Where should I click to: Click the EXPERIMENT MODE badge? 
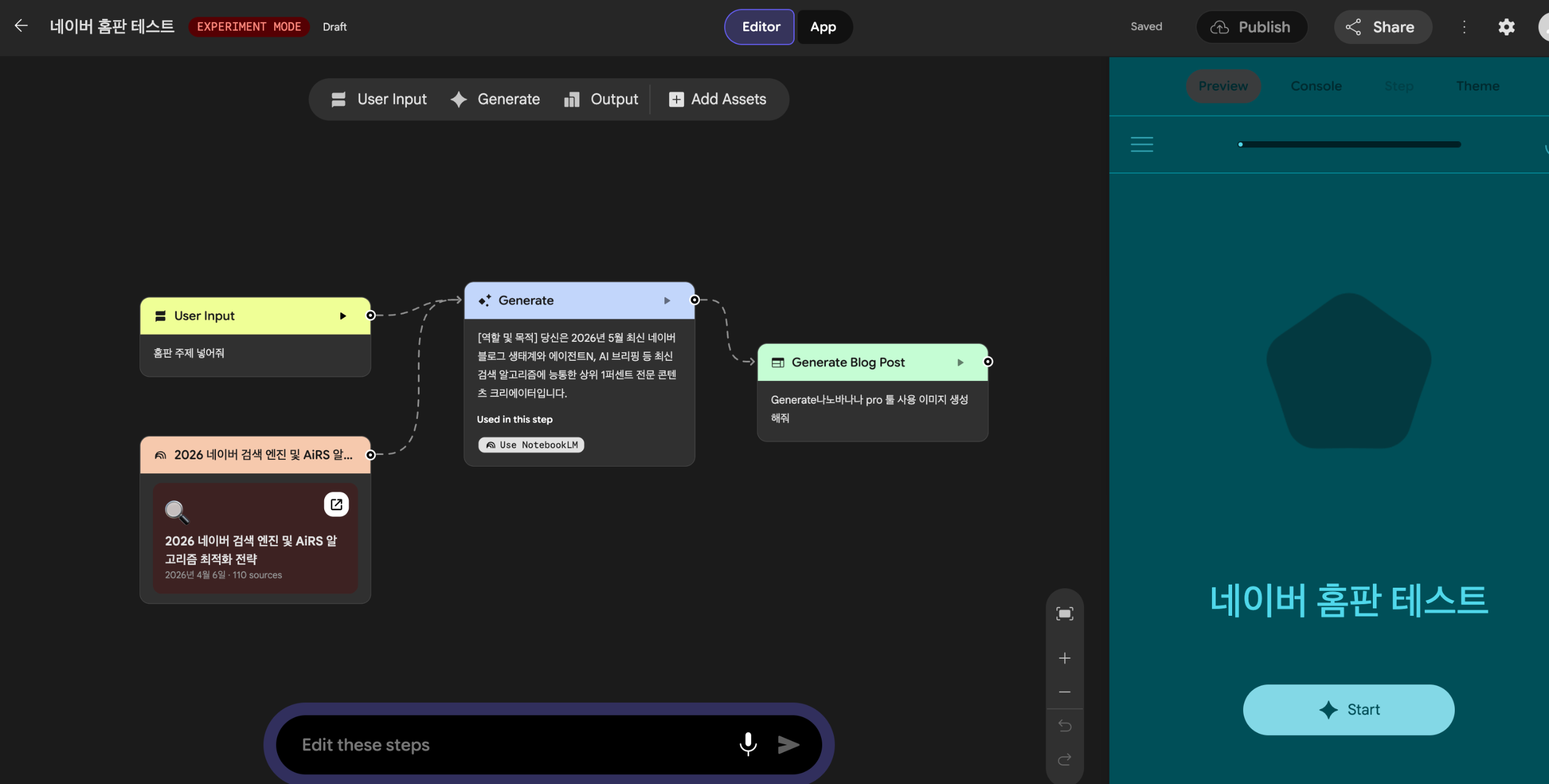click(249, 27)
